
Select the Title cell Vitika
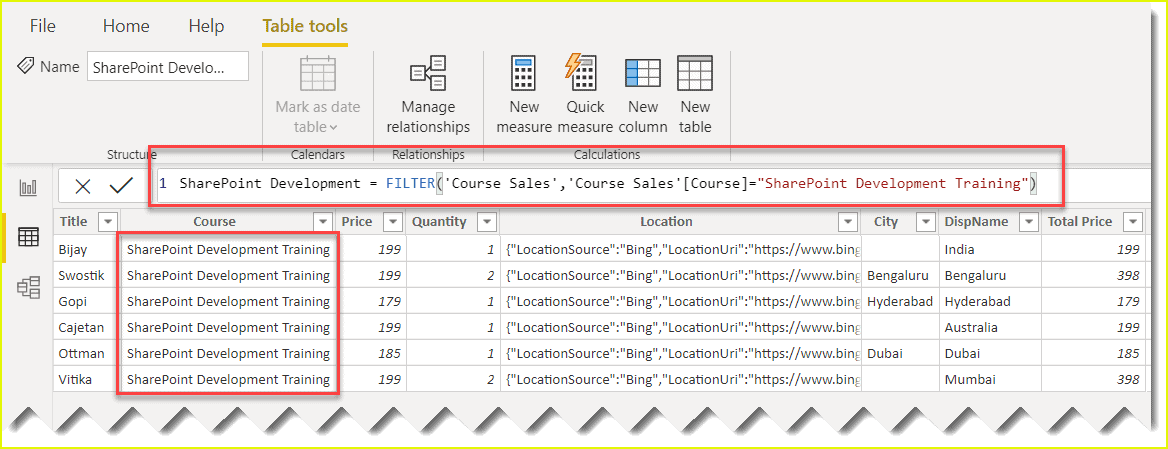tap(86, 380)
